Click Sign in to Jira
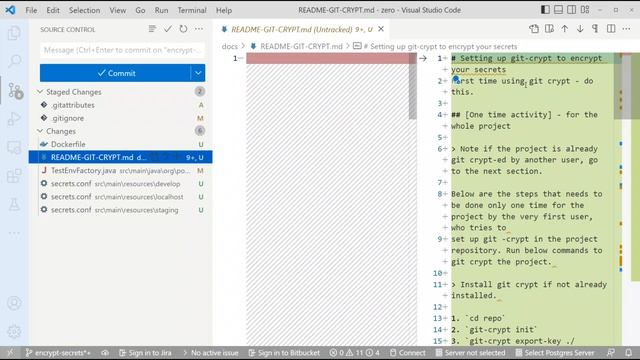Image resolution: width=640 pixels, height=360 pixels. click(146, 353)
